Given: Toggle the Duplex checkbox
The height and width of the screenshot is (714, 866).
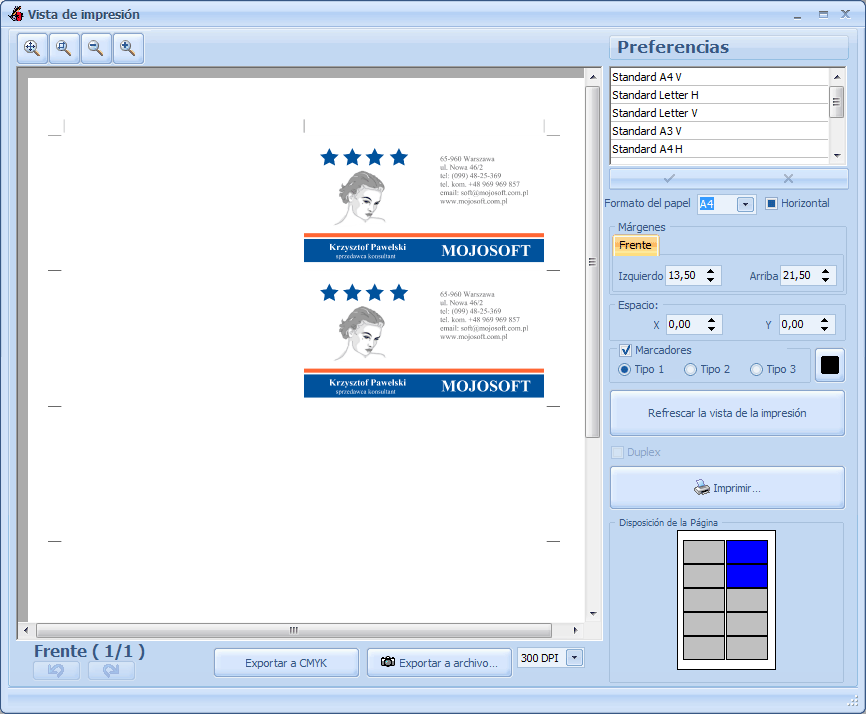Looking at the screenshot, I should tap(617, 452).
